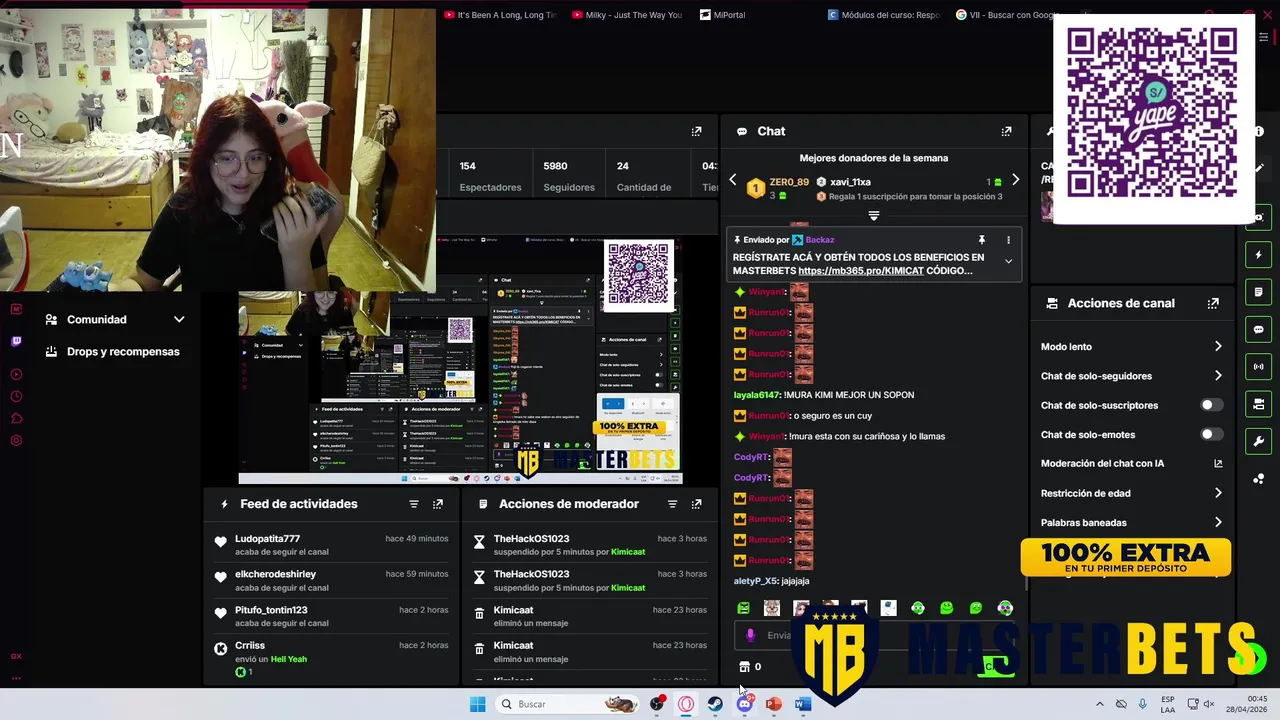Open Feed de actividades filter options
Image resolution: width=1280 pixels, height=720 pixels.
pos(414,504)
